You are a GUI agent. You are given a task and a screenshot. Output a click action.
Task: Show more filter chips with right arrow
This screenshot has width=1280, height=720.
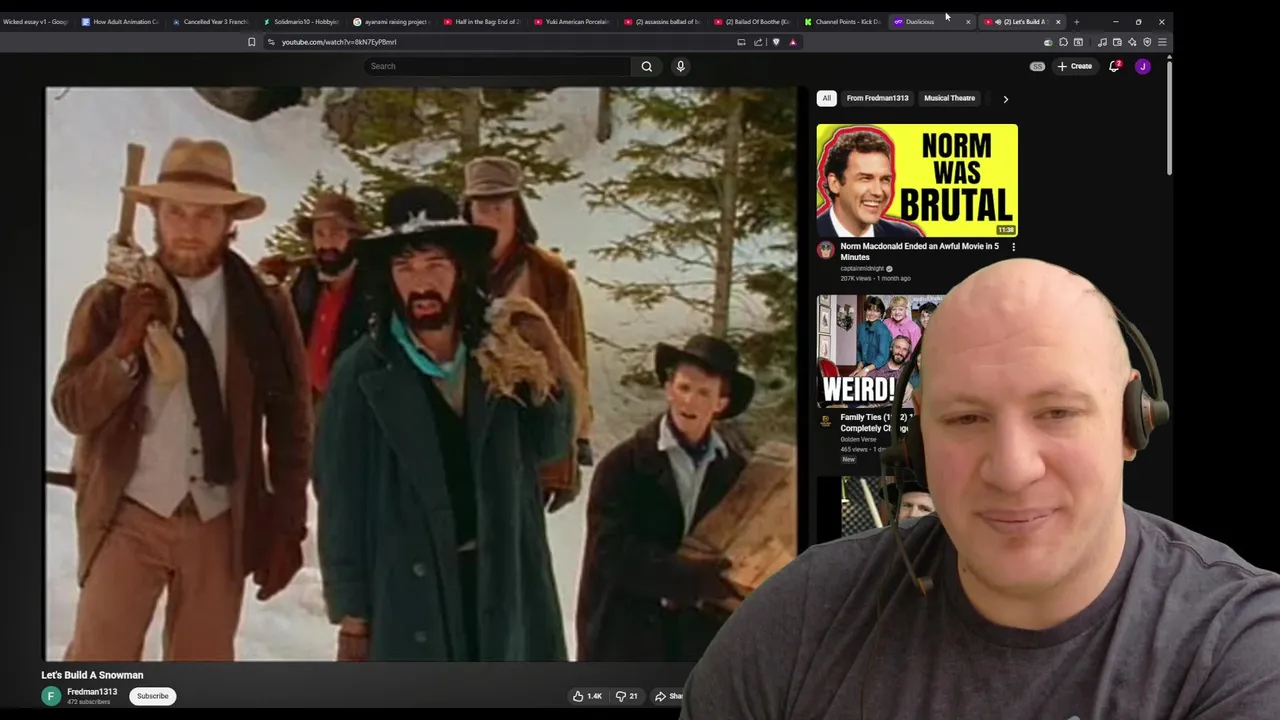[x=1005, y=98]
